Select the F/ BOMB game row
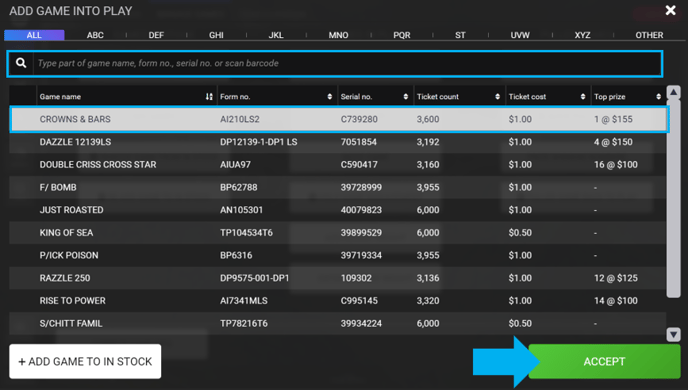This screenshot has width=688, height=390. (x=338, y=187)
